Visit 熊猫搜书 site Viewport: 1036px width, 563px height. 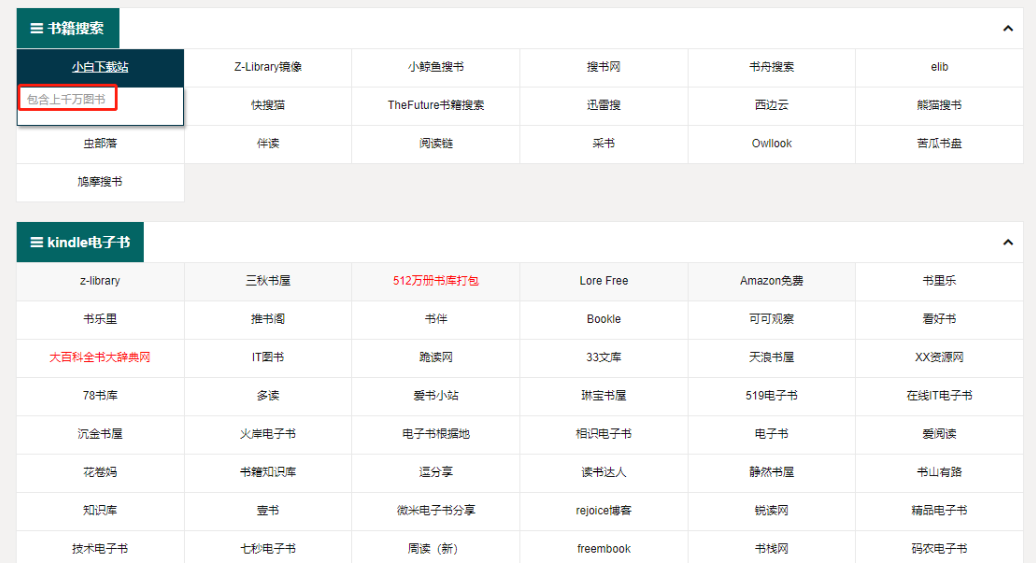940,105
